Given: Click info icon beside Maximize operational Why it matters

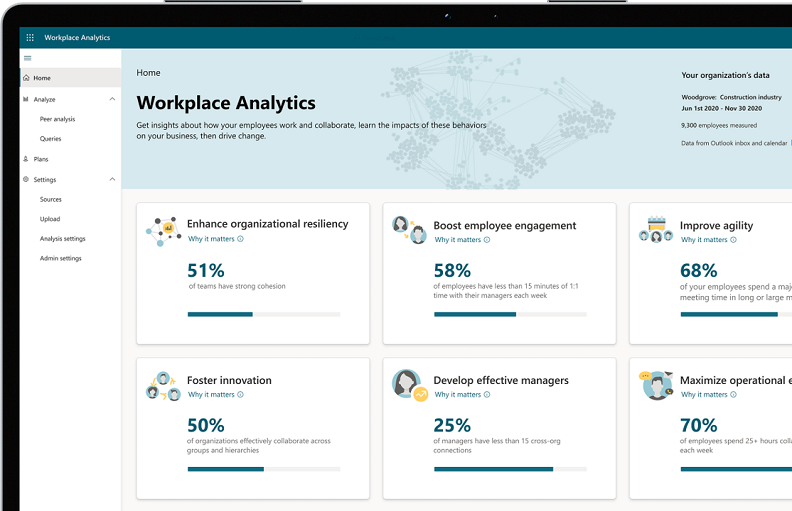Looking at the screenshot, I should pyautogui.click(x=733, y=394).
